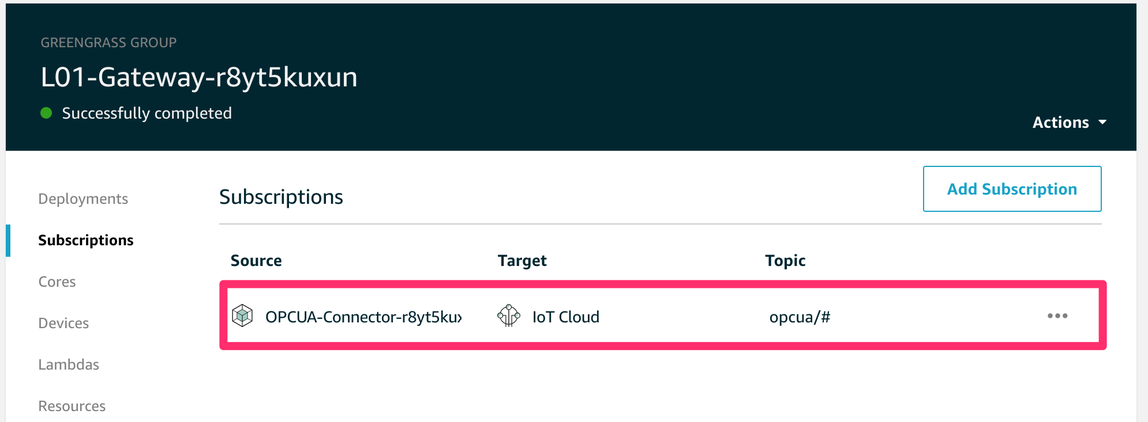Image resolution: width=1148 pixels, height=422 pixels.
Task: Click the green deployment status dot
Action: [x=46, y=113]
